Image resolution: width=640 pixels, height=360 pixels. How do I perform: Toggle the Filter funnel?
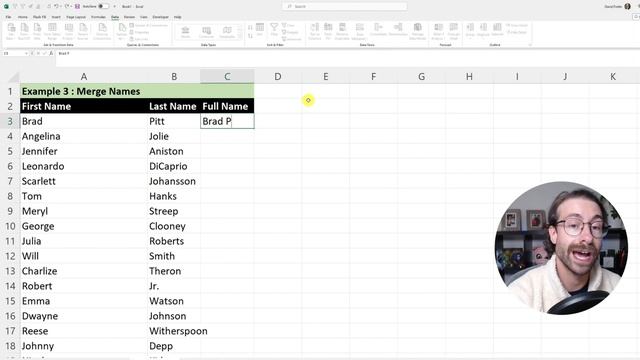point(274,29)
